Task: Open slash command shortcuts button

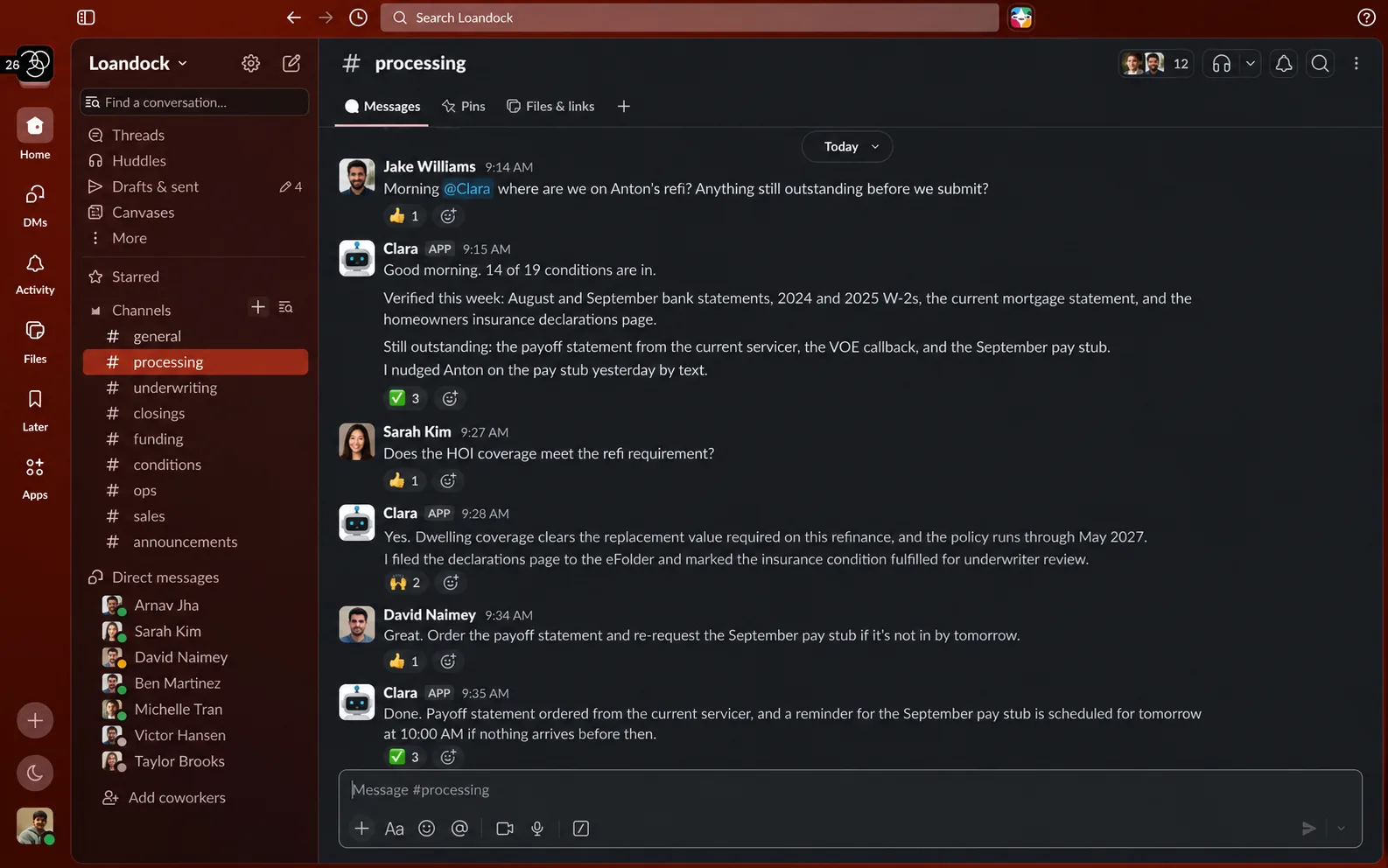Action: [x=581, y=829]
